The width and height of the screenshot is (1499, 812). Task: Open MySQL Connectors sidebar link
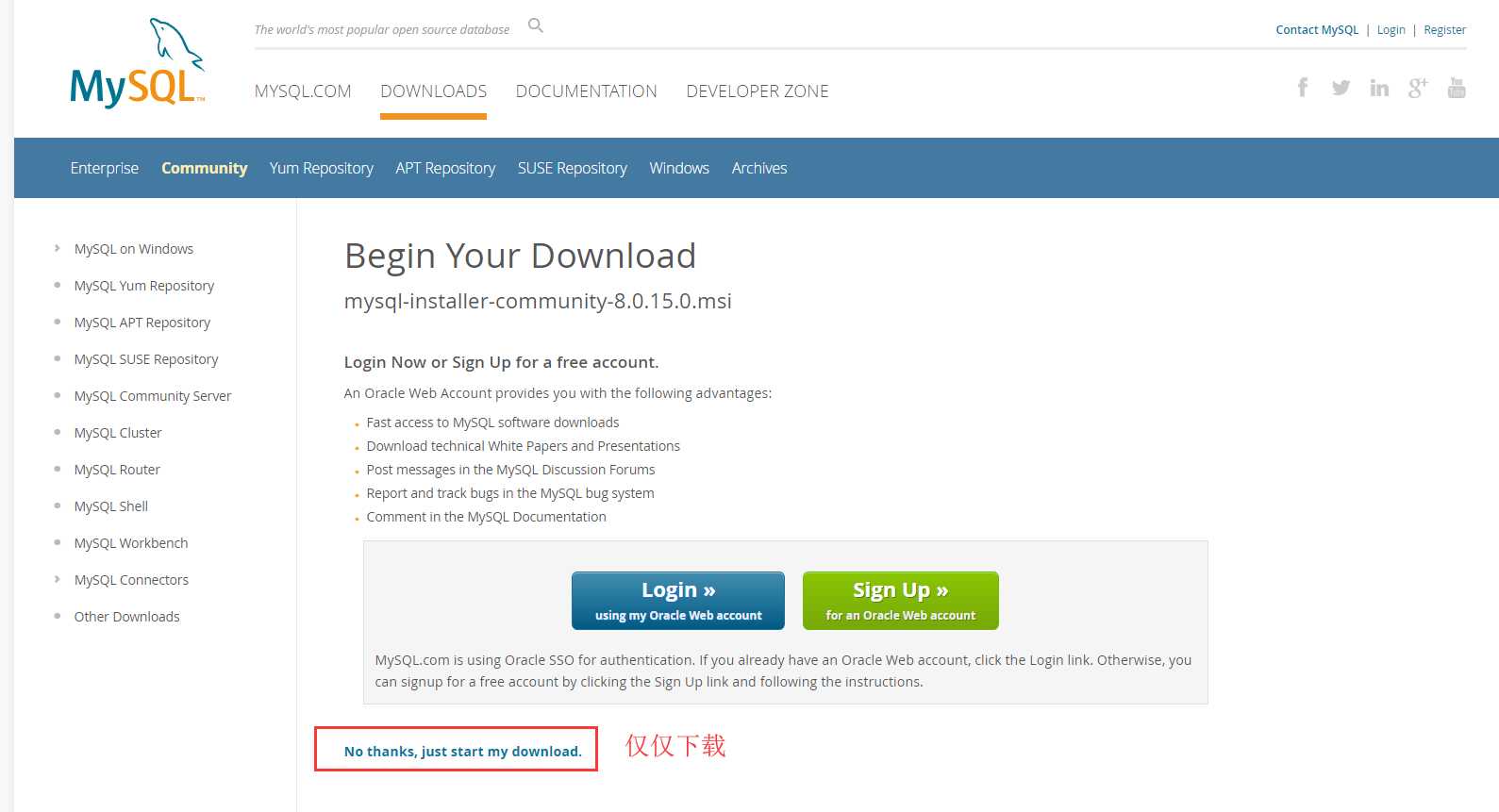click(131, 580)
